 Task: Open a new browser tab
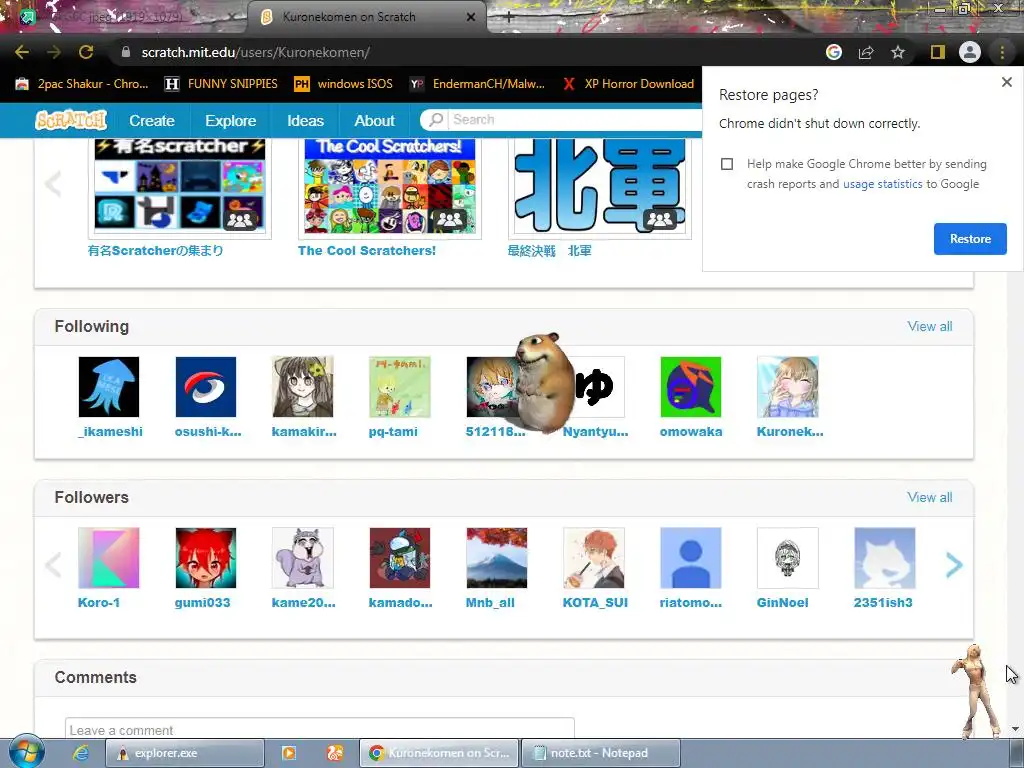coord(509,18)
